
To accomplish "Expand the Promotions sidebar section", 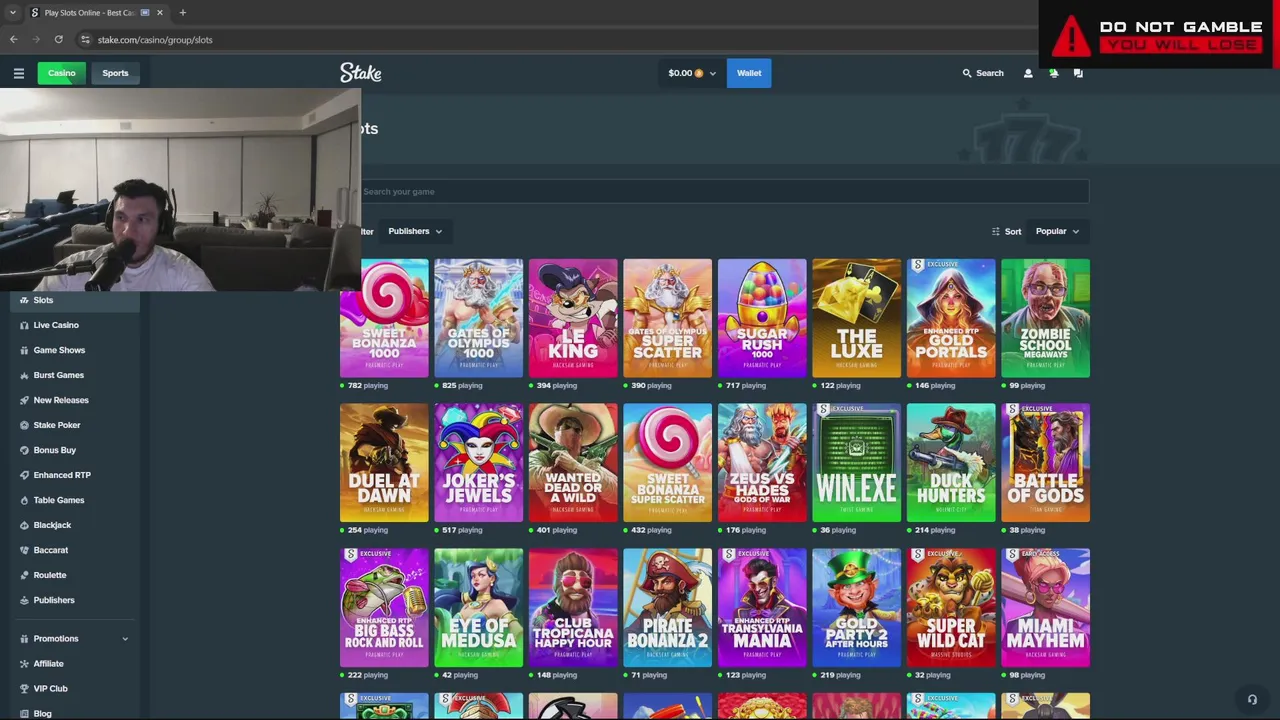I will (125, 638).
